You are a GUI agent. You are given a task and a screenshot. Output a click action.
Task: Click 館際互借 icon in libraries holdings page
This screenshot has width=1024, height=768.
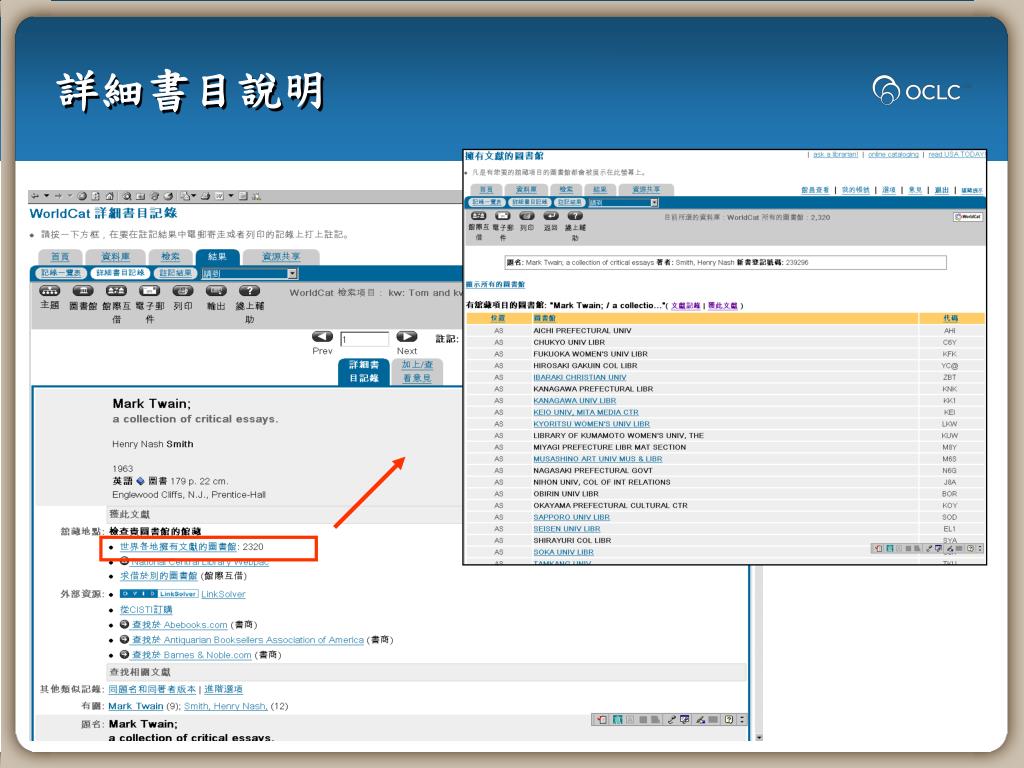[479, 216]
